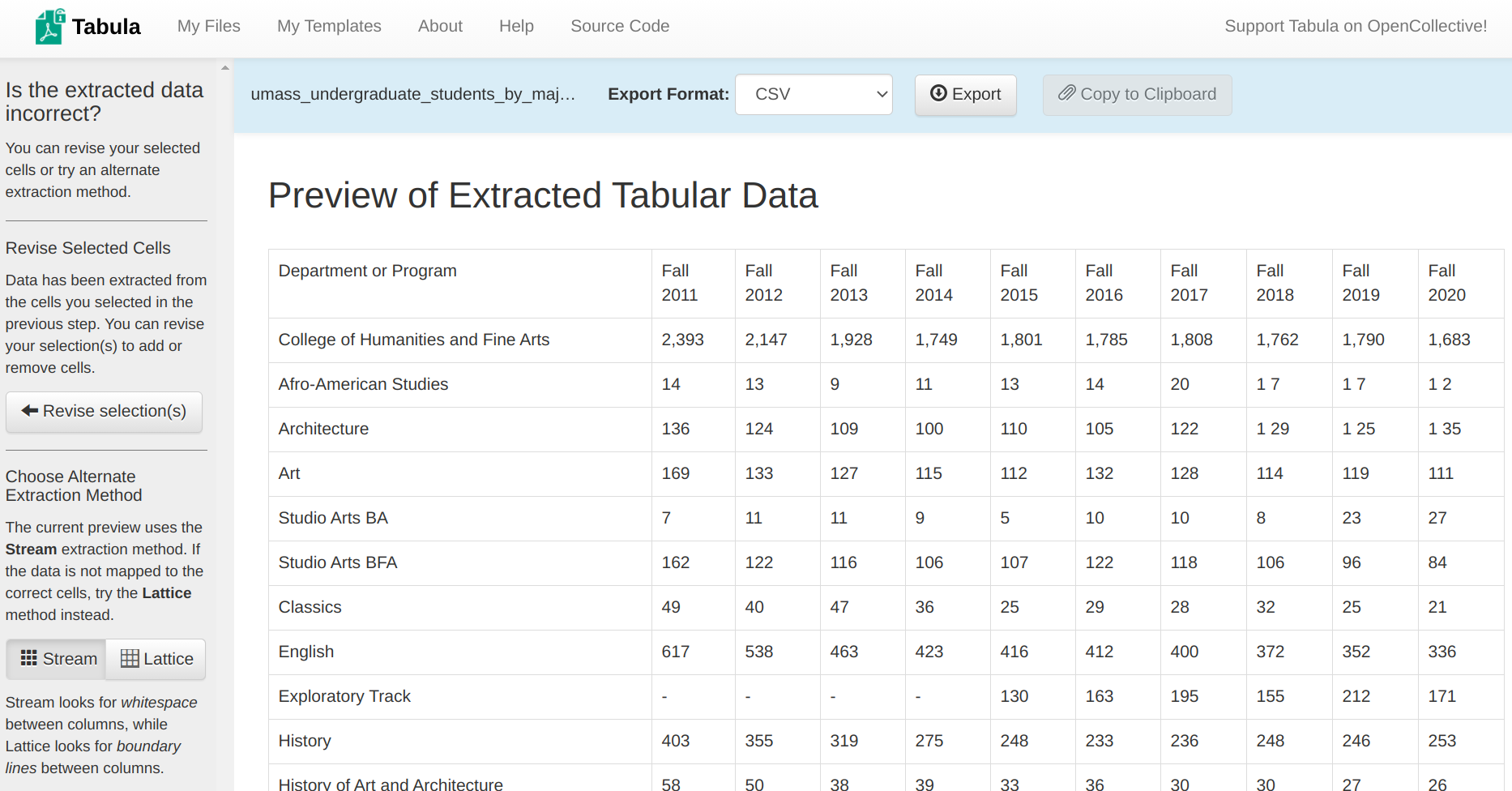Open My Files in the navigation bar
The width and height of the screenshot is (1512, 791).
208,26
